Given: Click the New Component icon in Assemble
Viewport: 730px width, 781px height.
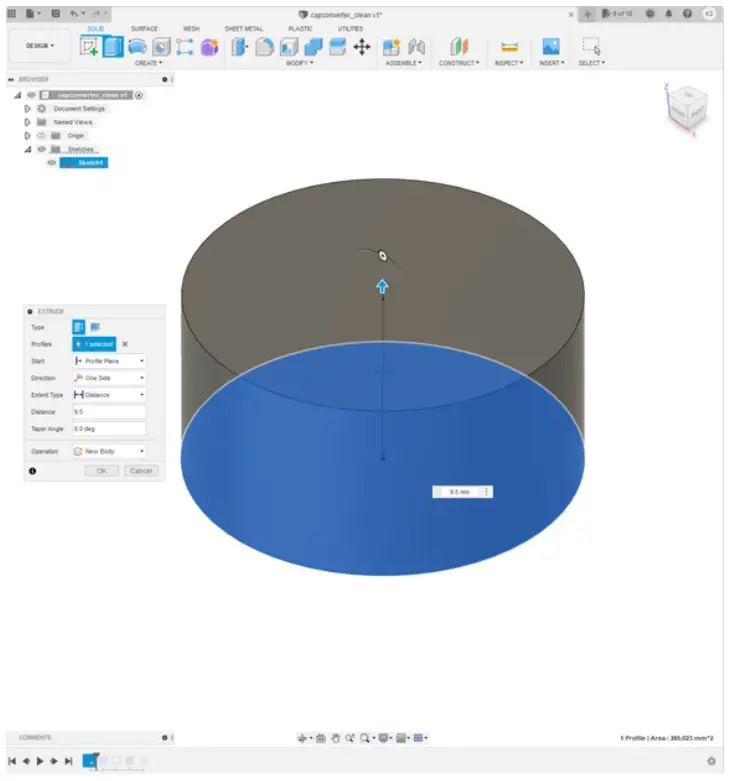Looking at the screenshot, I should (x=391, y=47).
